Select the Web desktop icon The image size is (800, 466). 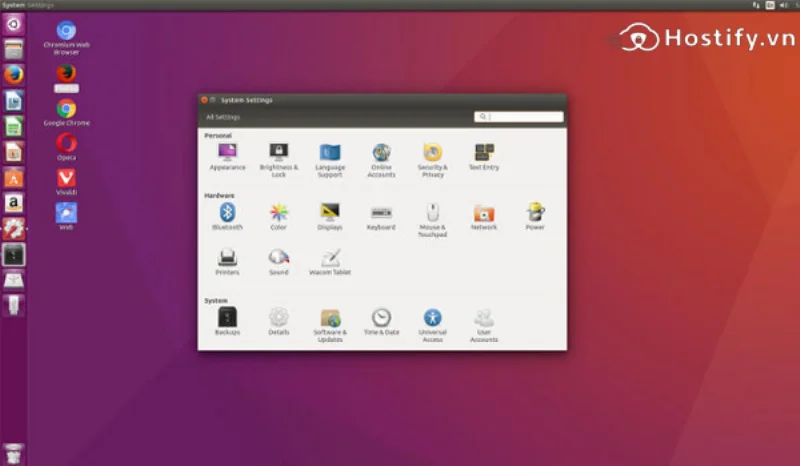[x=66, y=216]
